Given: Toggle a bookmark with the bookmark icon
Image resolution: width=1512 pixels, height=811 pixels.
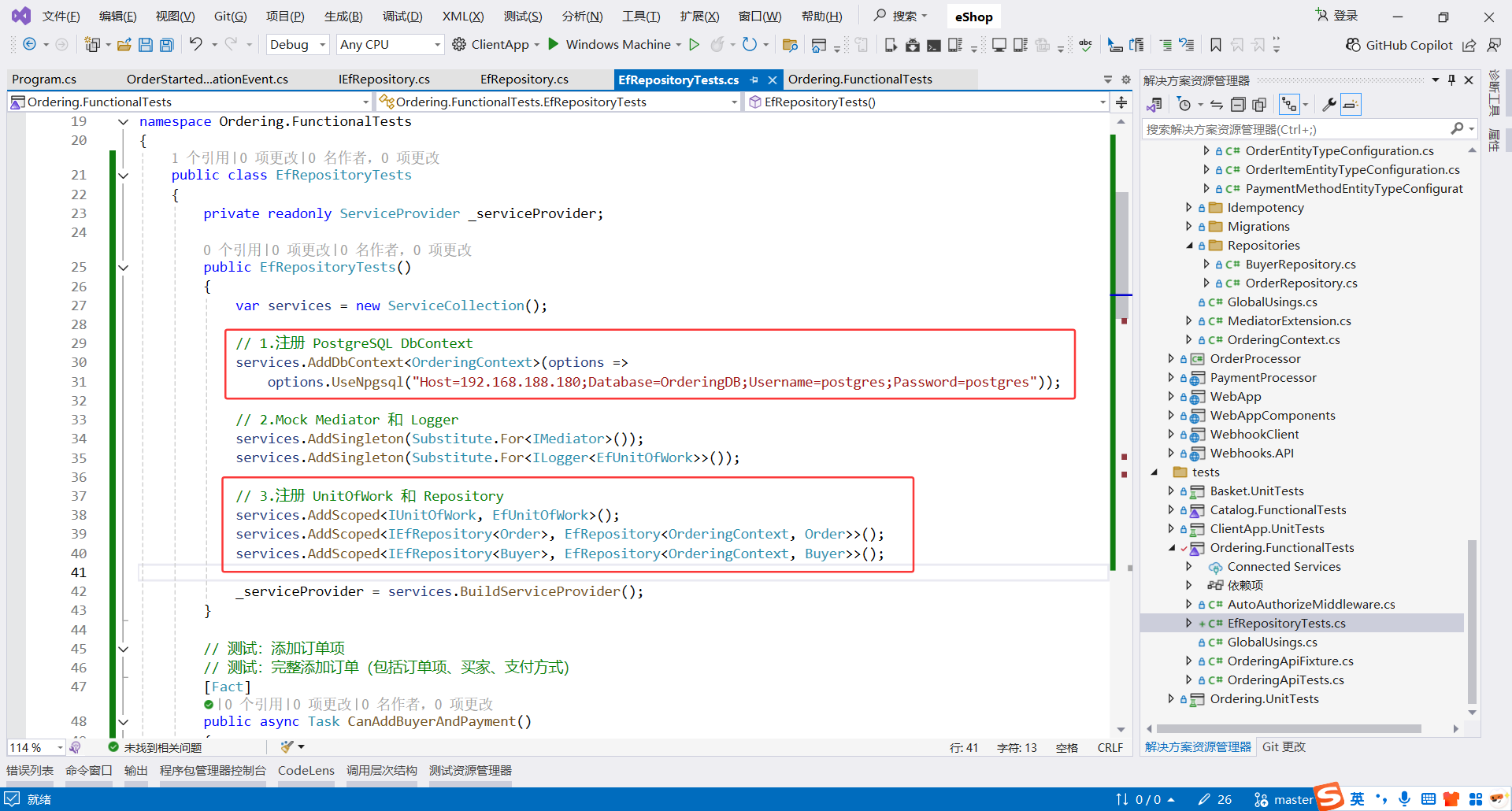Looking at the screenshot, I should point(1216,45).
